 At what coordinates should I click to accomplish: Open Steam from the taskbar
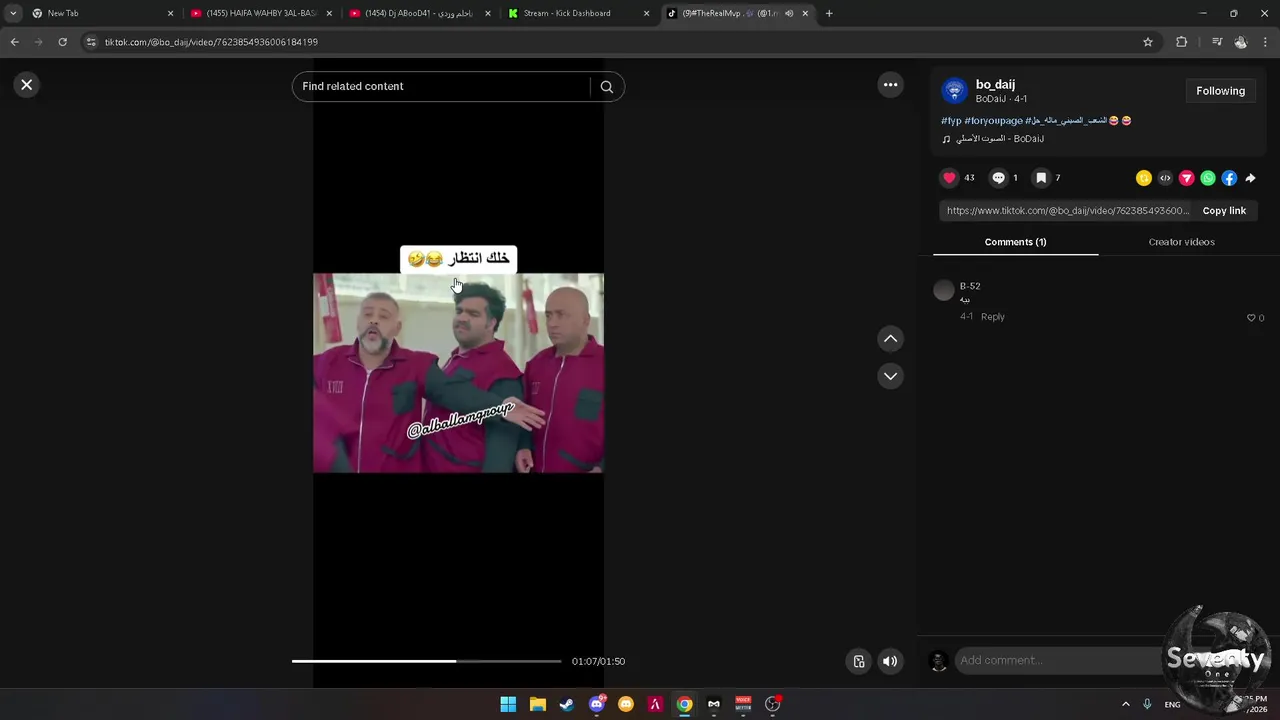[x=567, y=704]
